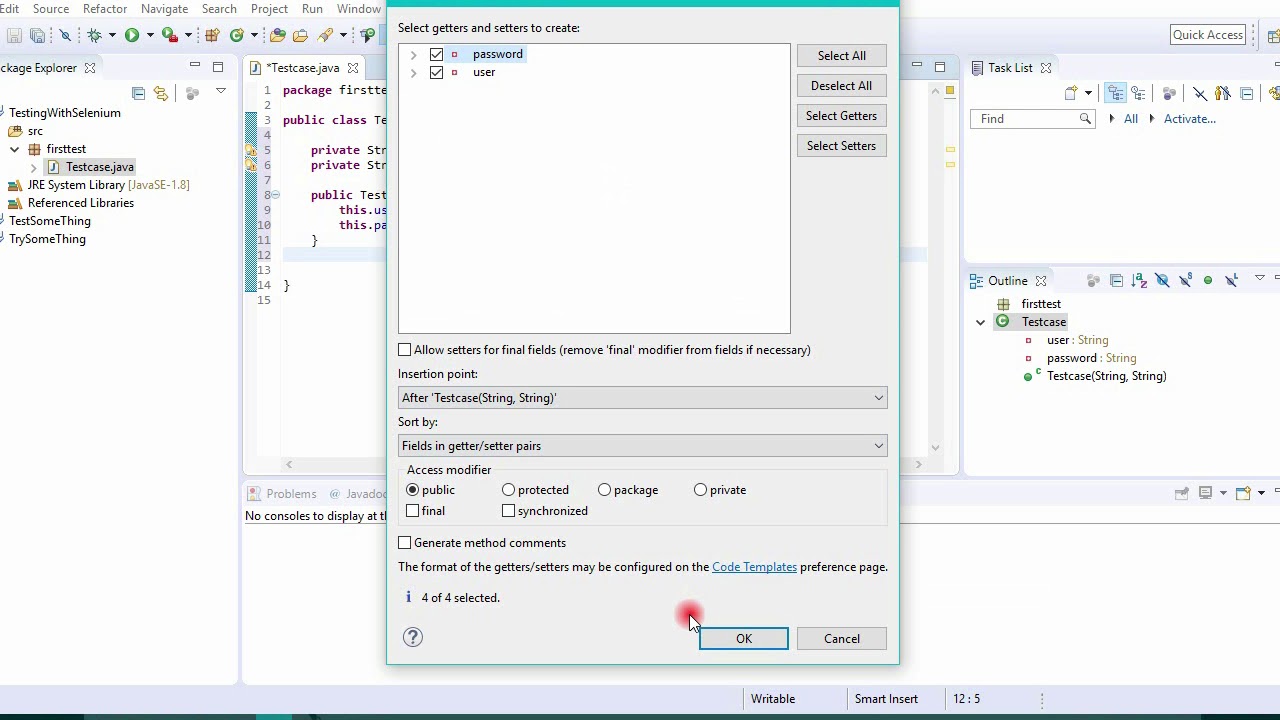The width and height of the screenshot is (1280, 720).
Task: Click the New Task icon in Task List
Action: pyautogui.click(x=1071, y=93)
